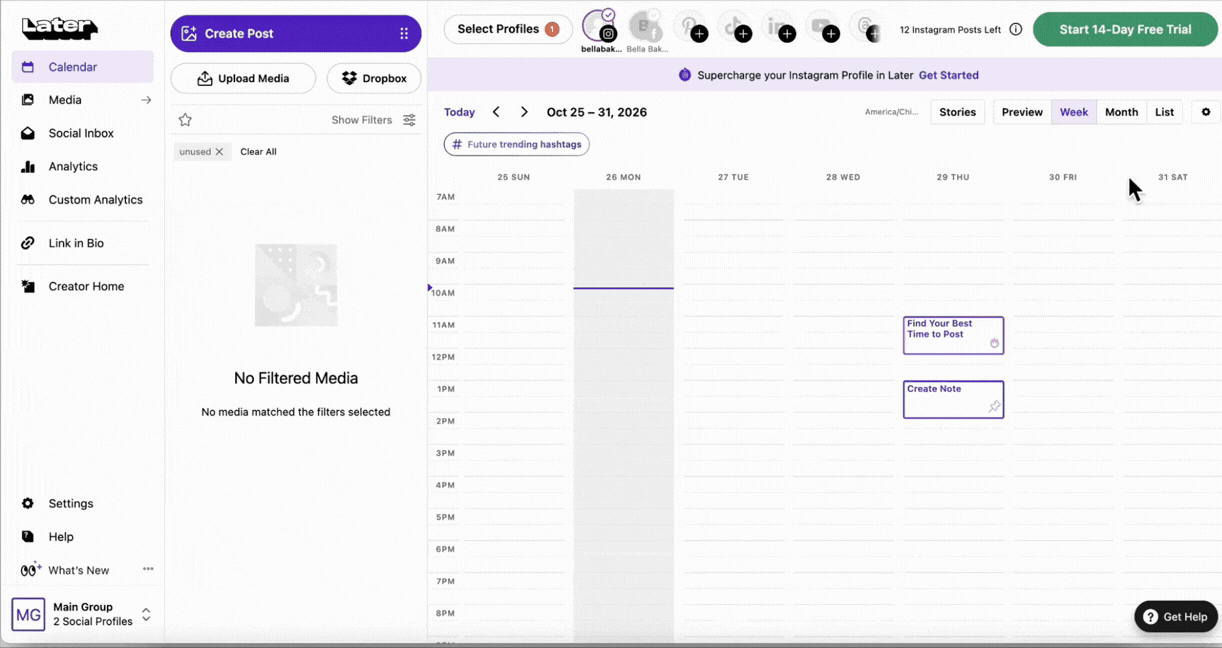This screenshot has height=648, width=1222.
Task: Open Link in Bio page
Action: (82, 243)
